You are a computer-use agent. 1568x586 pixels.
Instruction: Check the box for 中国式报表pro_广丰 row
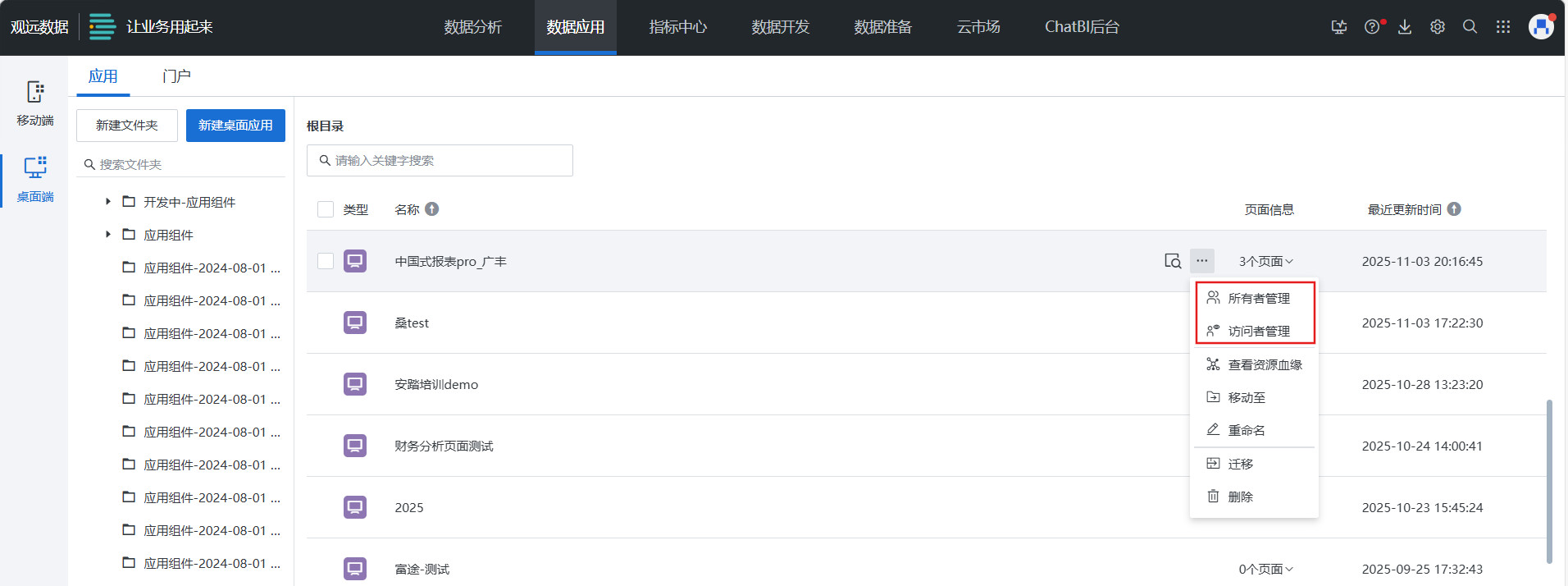326,261
